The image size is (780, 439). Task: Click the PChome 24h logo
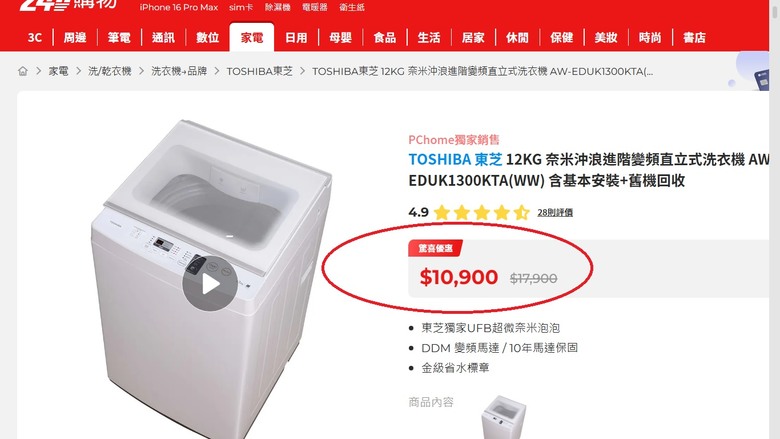68,5
